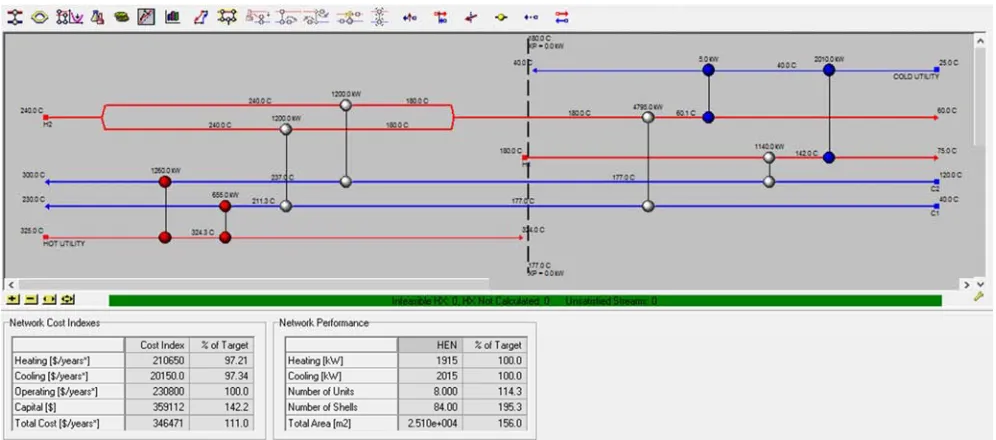Click the zoom out minus button
This screenshot has width=996, height=440.
point(32,299)
